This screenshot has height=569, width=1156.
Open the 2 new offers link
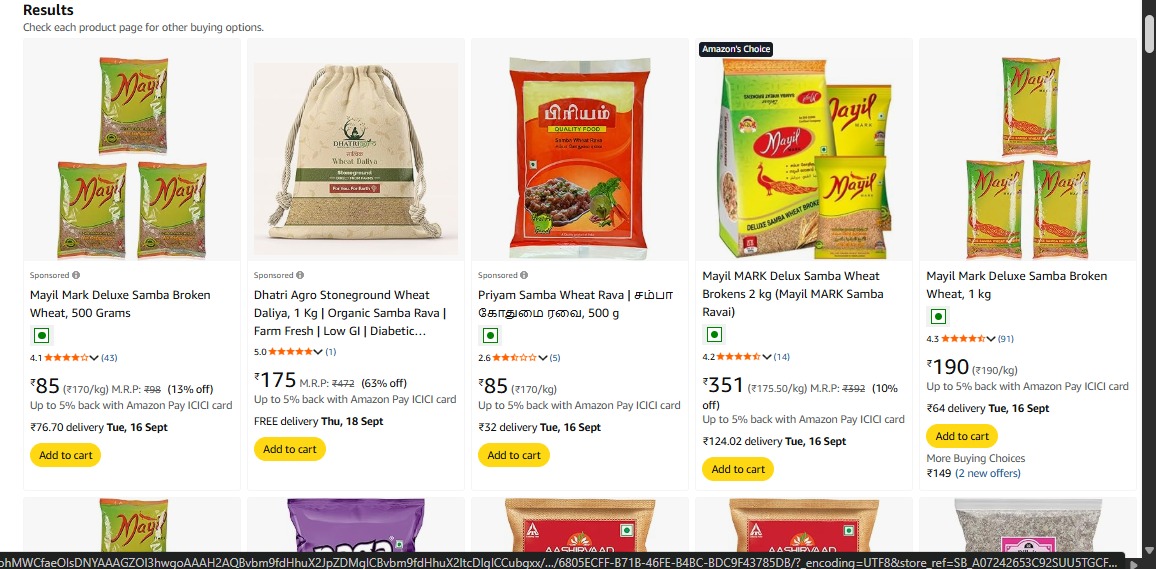[988, 473]
